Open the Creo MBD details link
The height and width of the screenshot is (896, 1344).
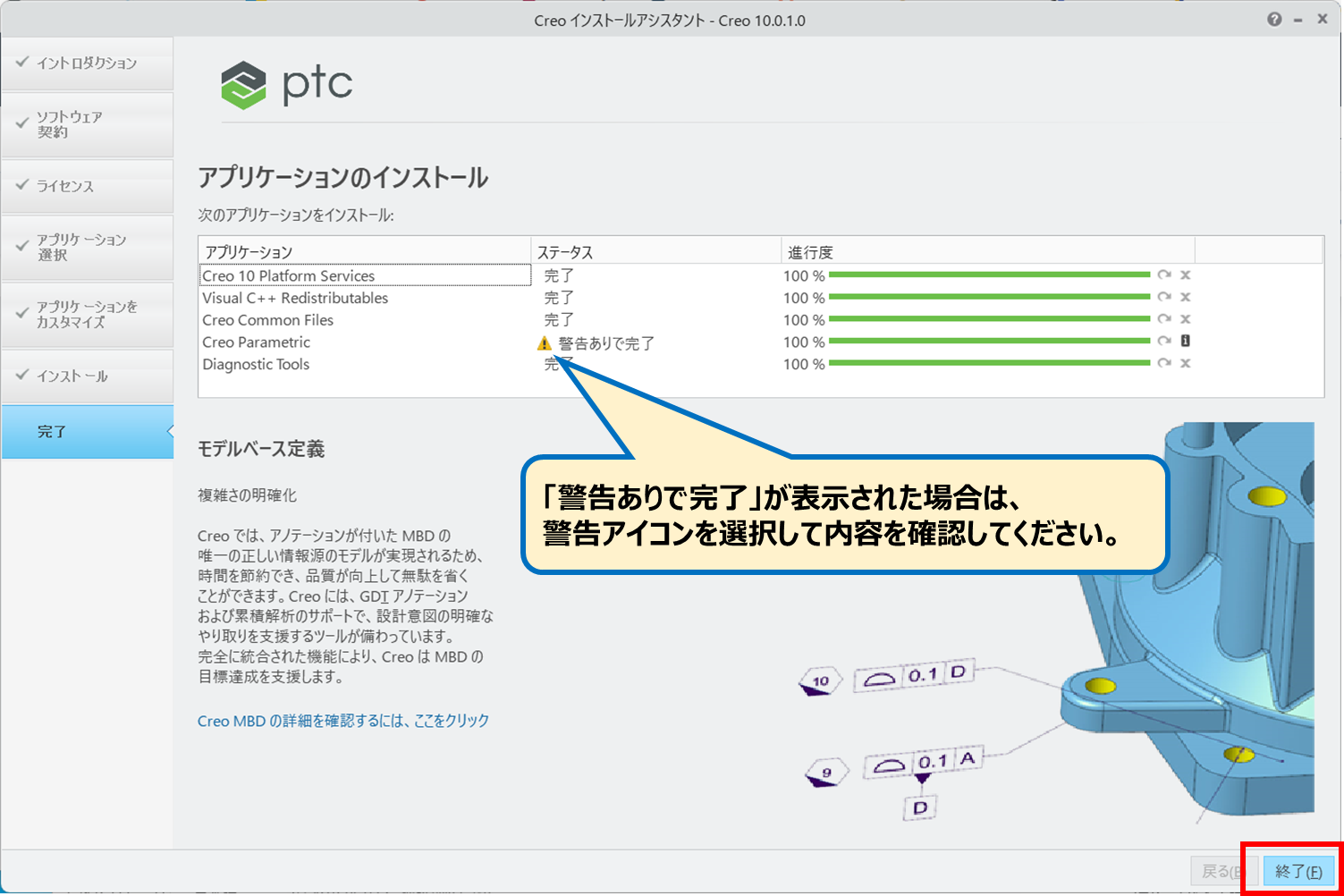[342, 721]
